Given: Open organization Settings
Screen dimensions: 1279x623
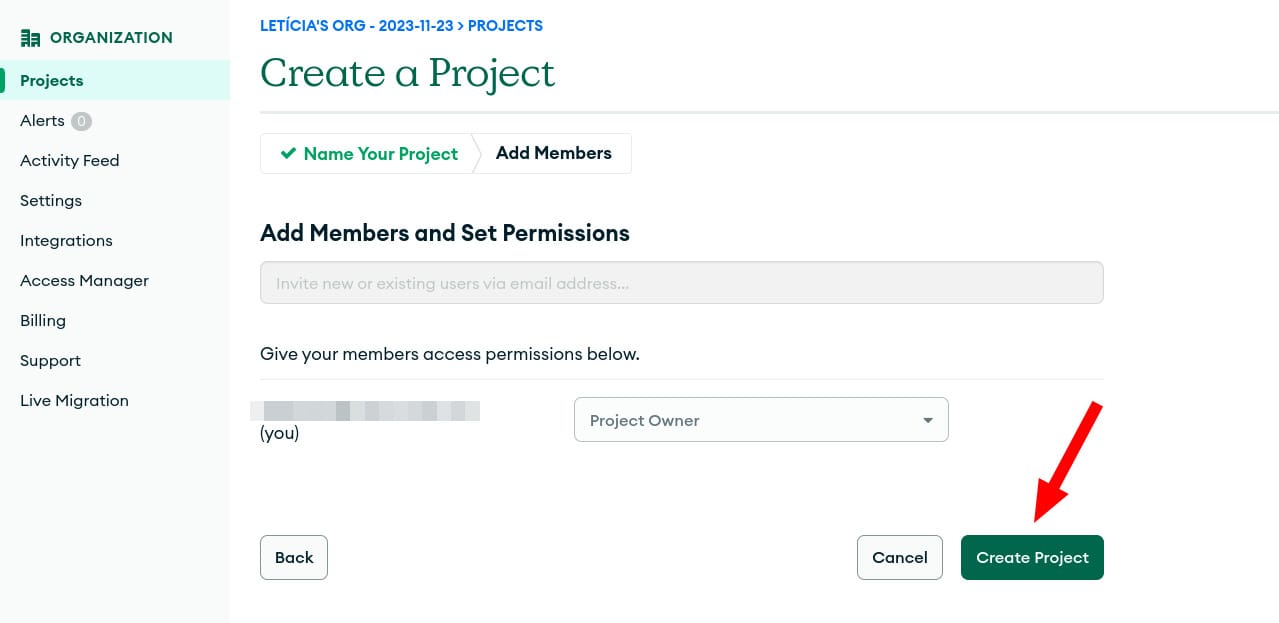Looking at the screenshot, I should (51, 200).
